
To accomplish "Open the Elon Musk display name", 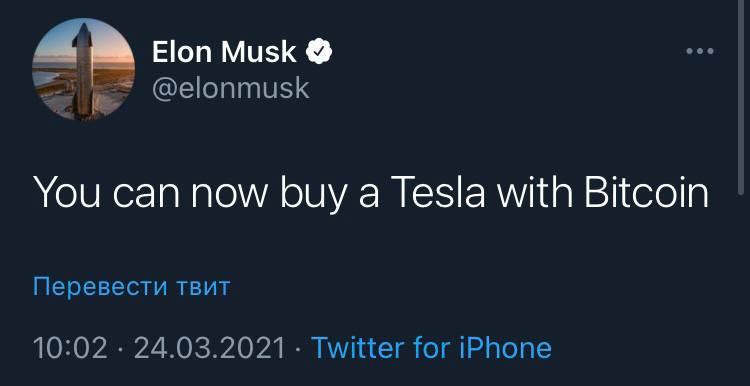I will 224,52.
